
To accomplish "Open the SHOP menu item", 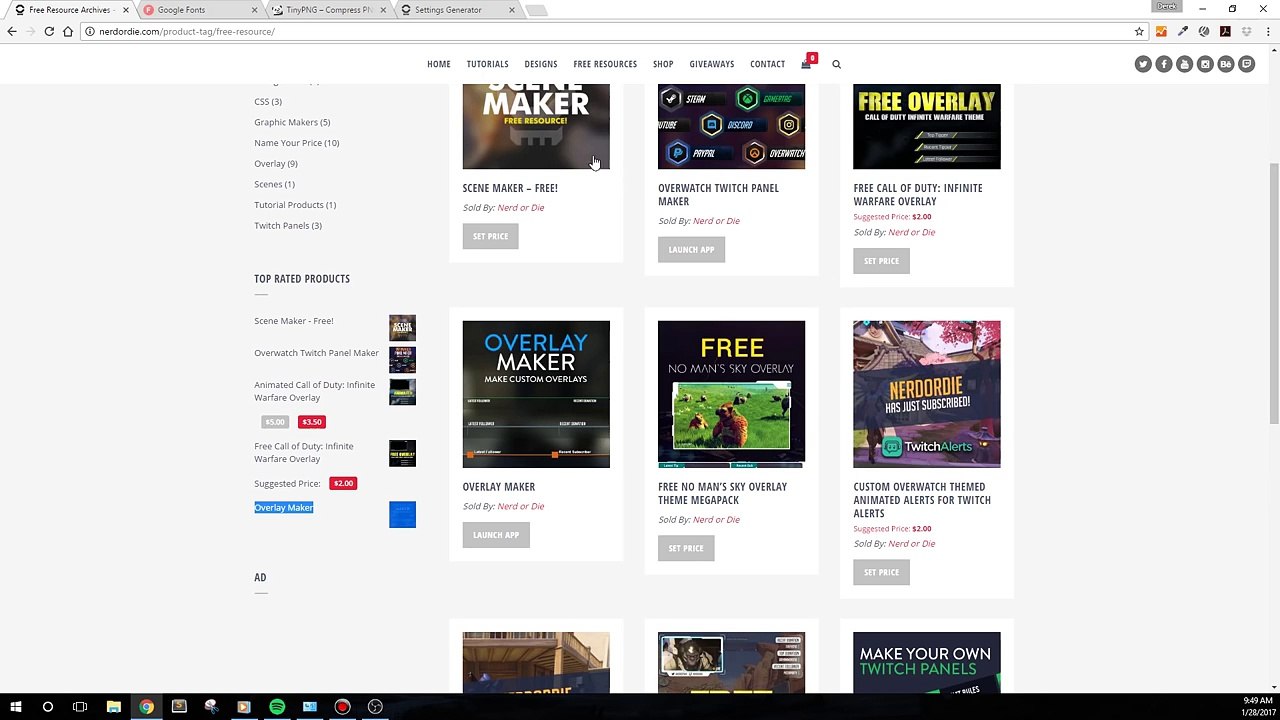I will 663,64.
